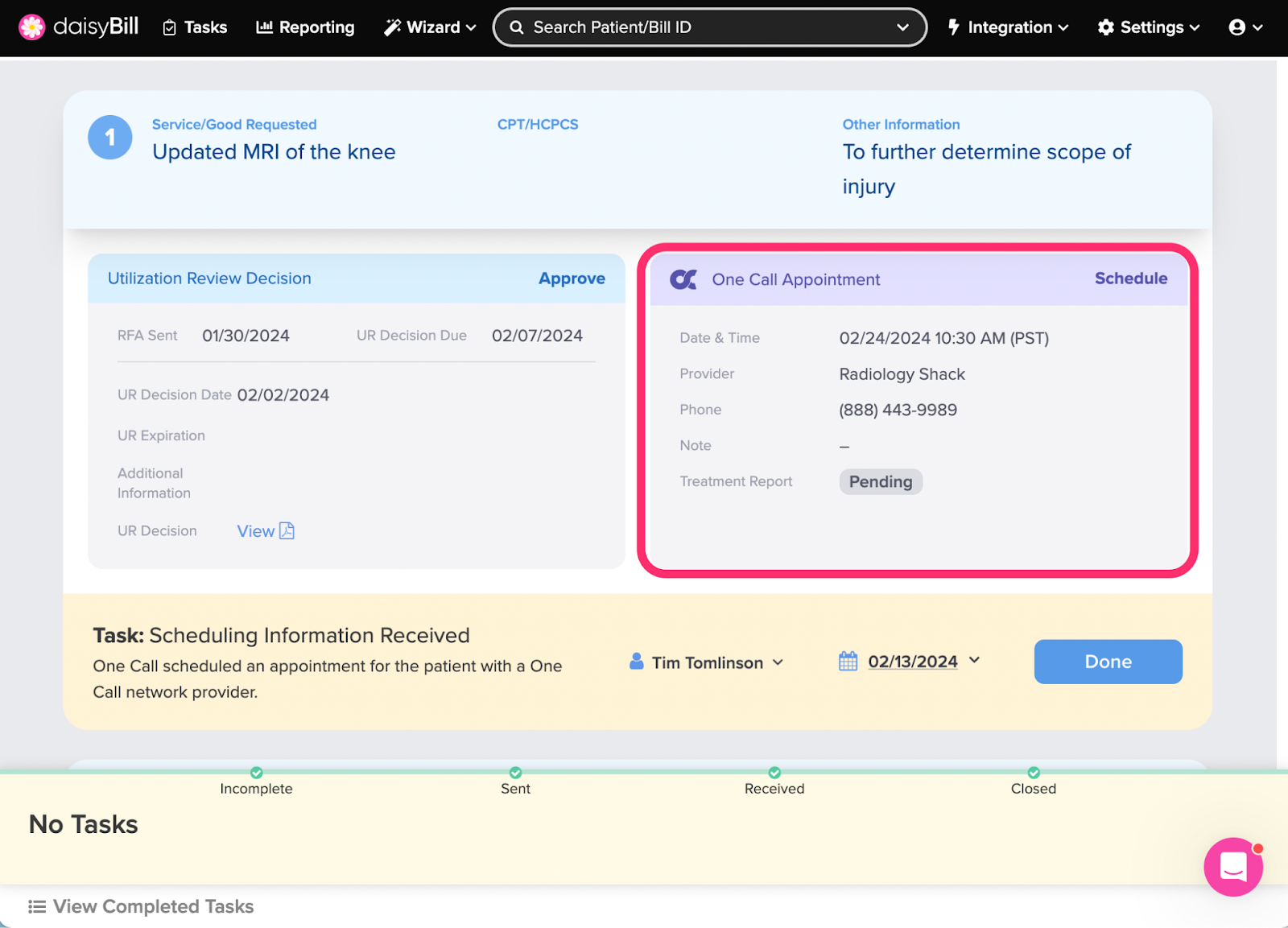Click the daisyBill flower logo
The width and height of the screenshot is (1288, 928).
point(32,27)
